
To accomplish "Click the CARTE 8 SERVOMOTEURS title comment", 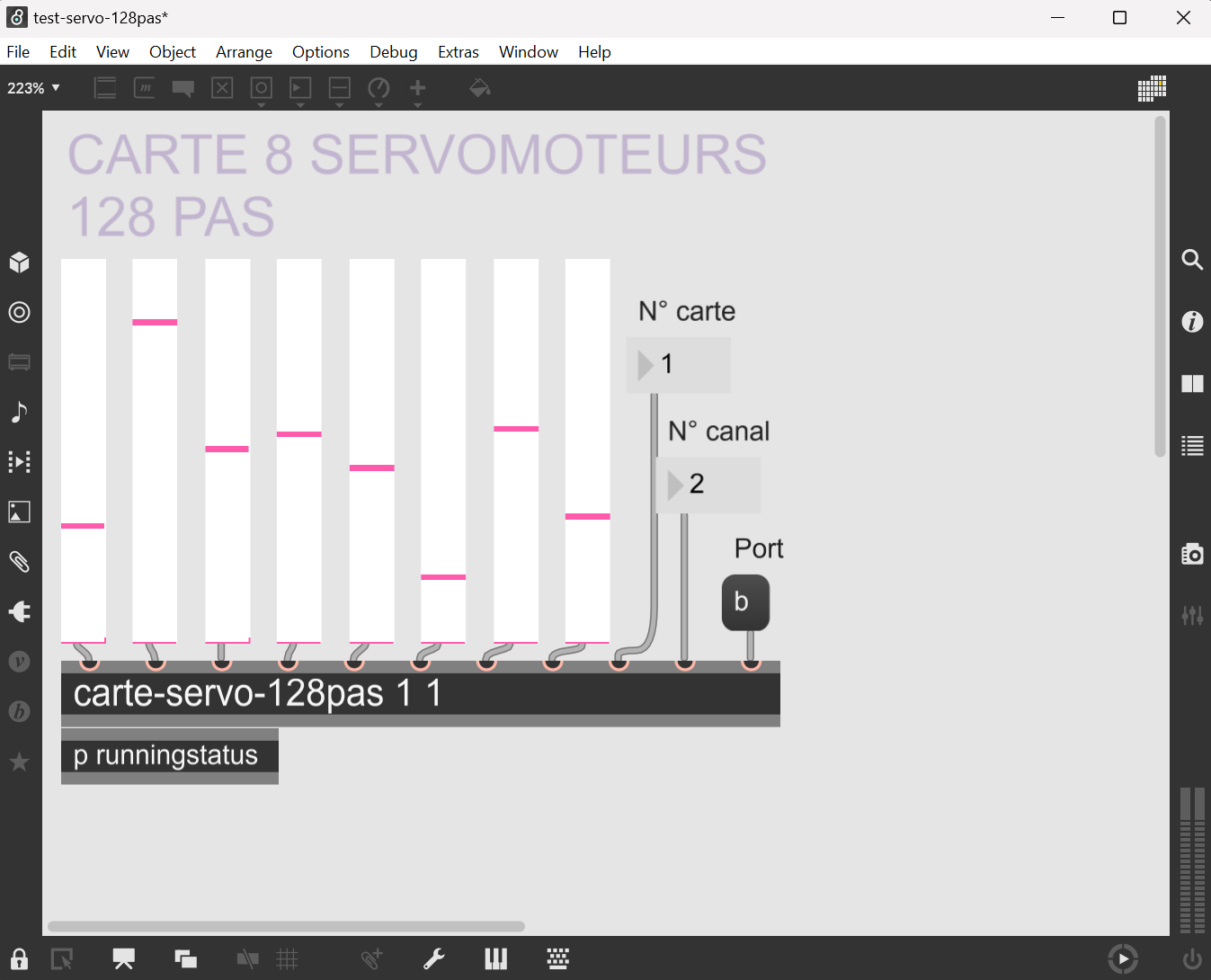I will coord(418,185).
